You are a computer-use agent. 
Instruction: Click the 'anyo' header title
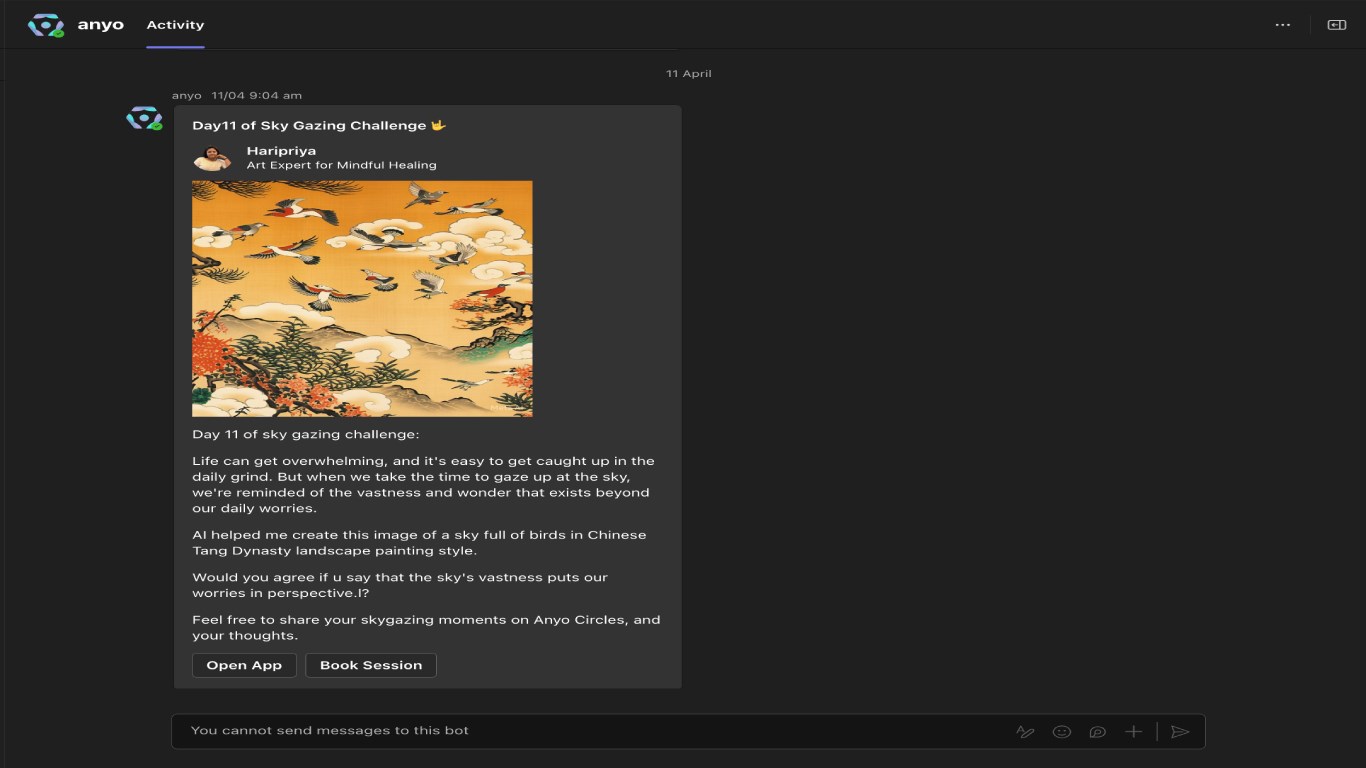pyautogui.click(x=101, y=25)
